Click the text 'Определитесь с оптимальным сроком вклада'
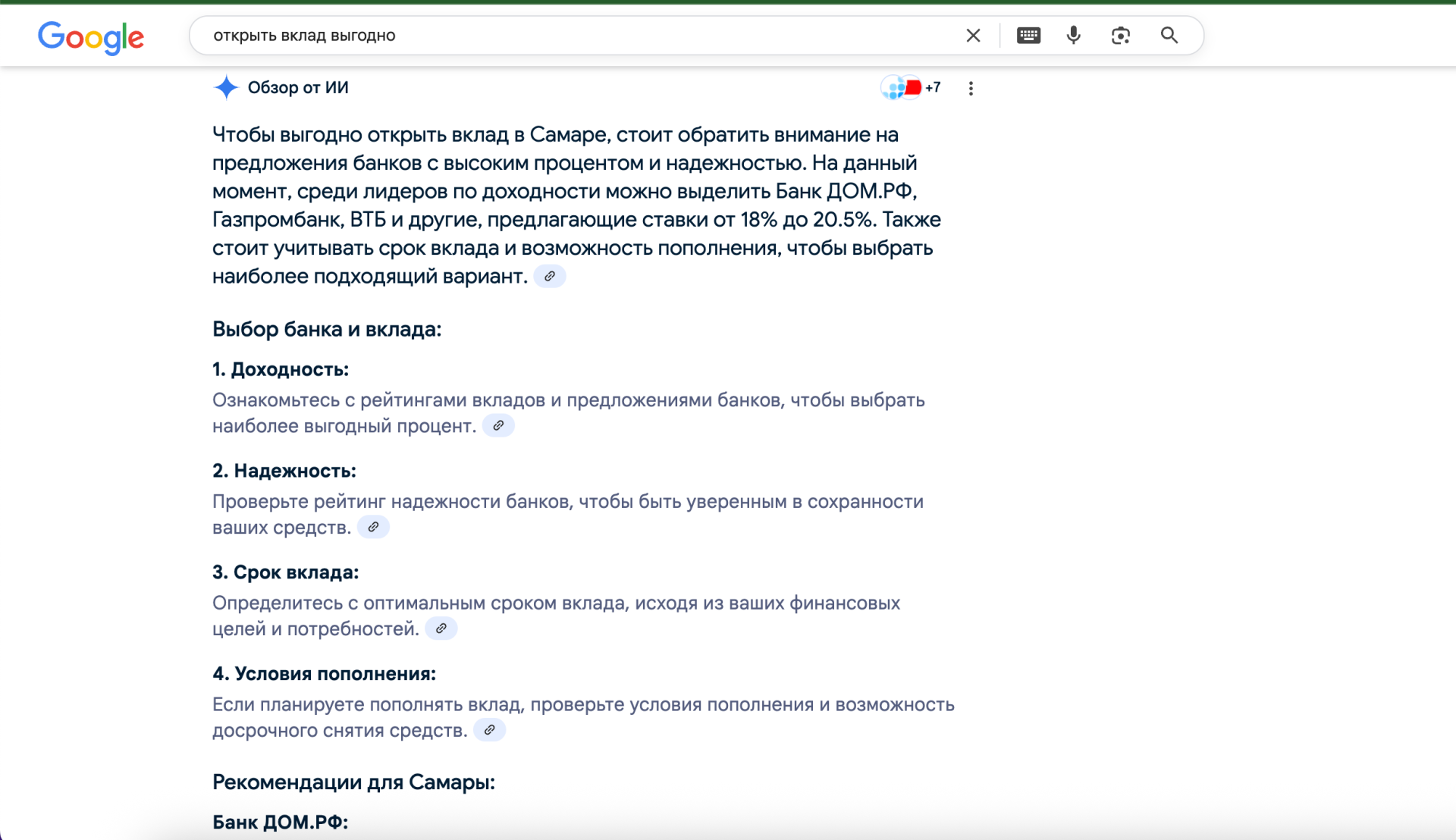 coord(420,603)
